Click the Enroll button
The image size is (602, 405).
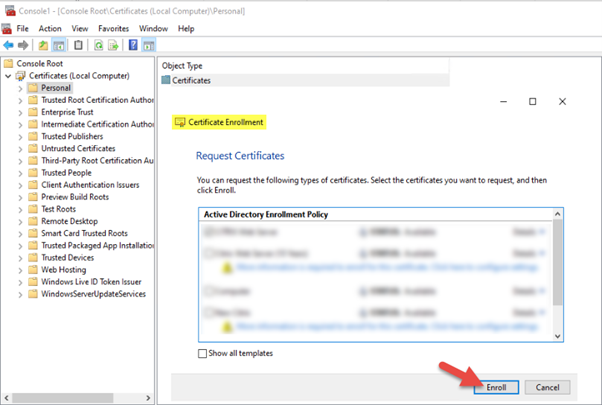(x=496, y=387)
